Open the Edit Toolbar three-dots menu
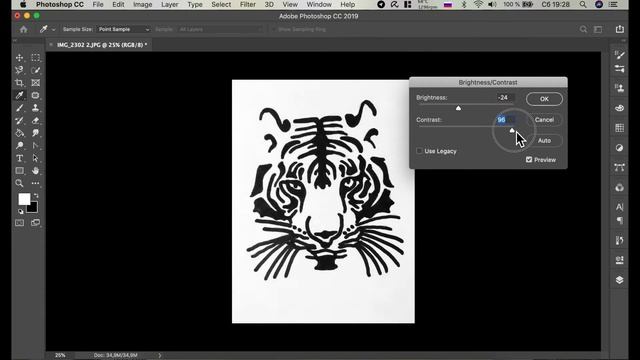 (x=36, y=183)
